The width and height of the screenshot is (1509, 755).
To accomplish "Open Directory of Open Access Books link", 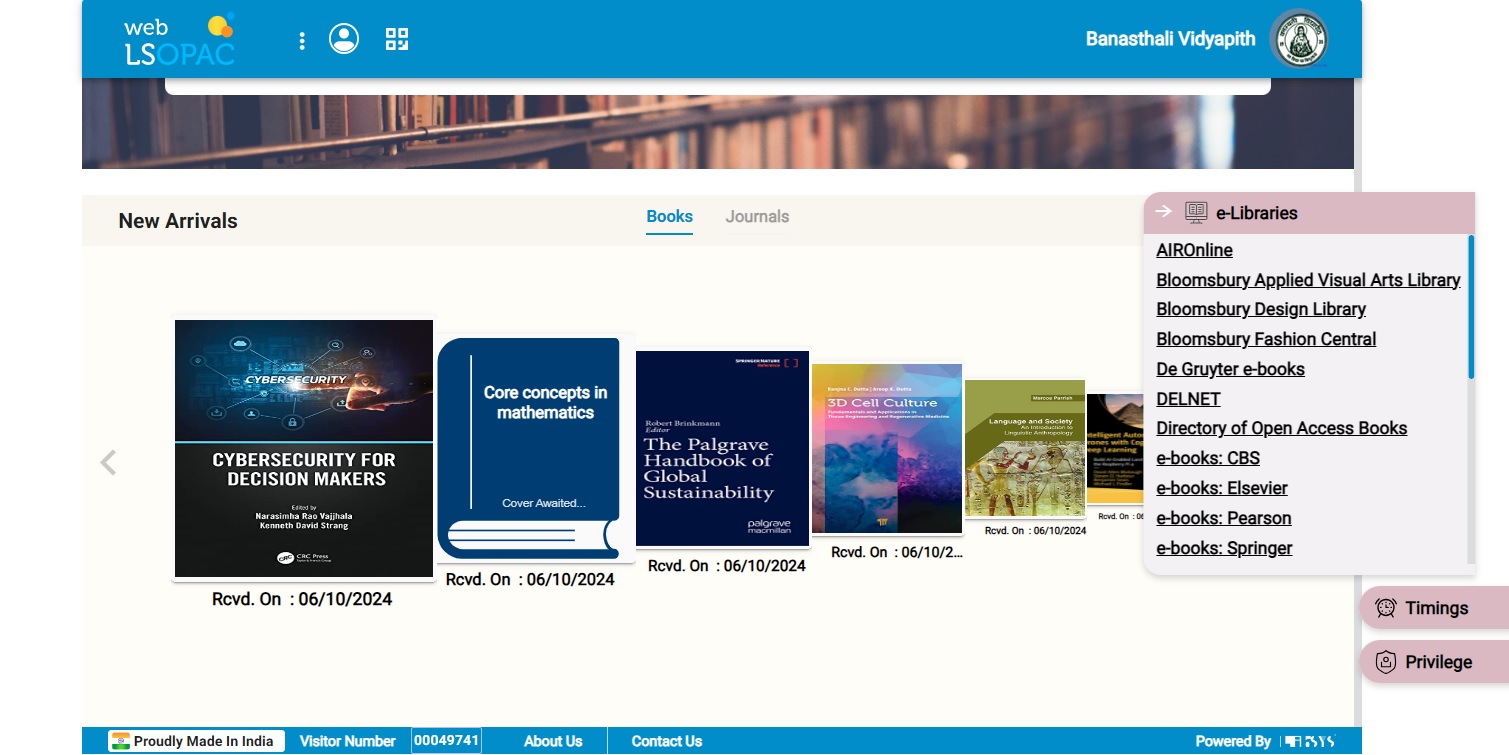I will (x=1281, y=428).
